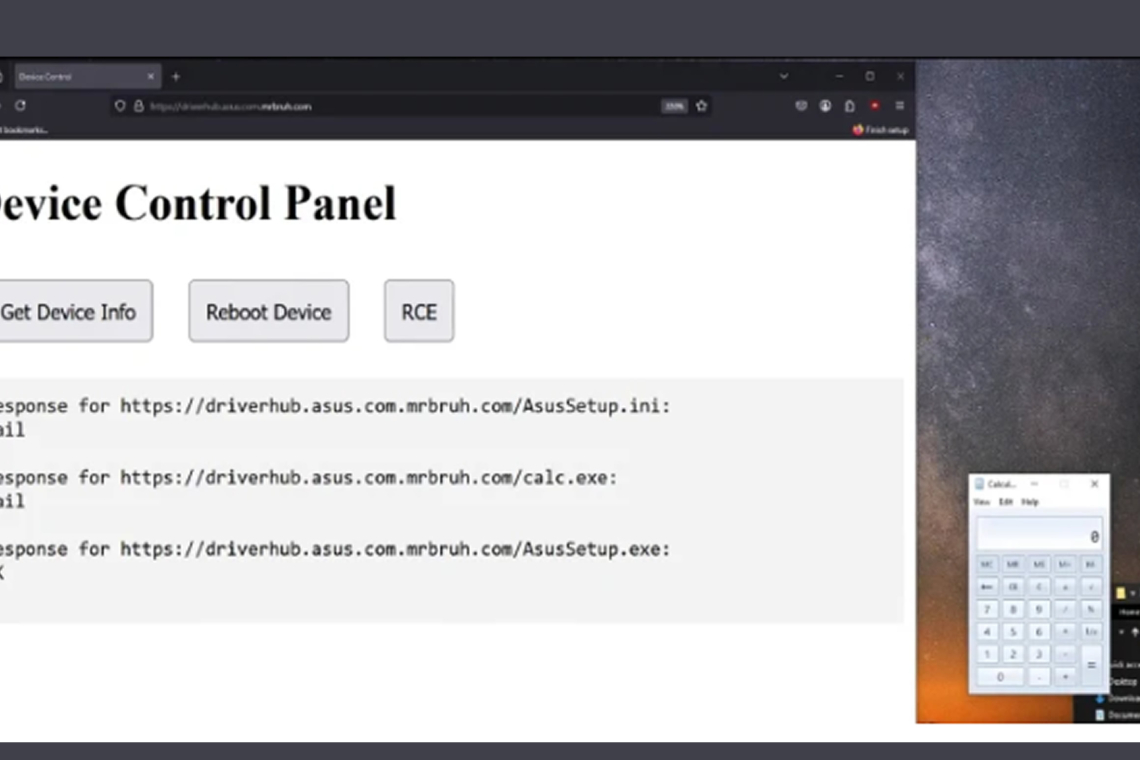The height and width of the screenshot is (760, 1140).
Task: Click the Finish setup link
Action: 880,130
